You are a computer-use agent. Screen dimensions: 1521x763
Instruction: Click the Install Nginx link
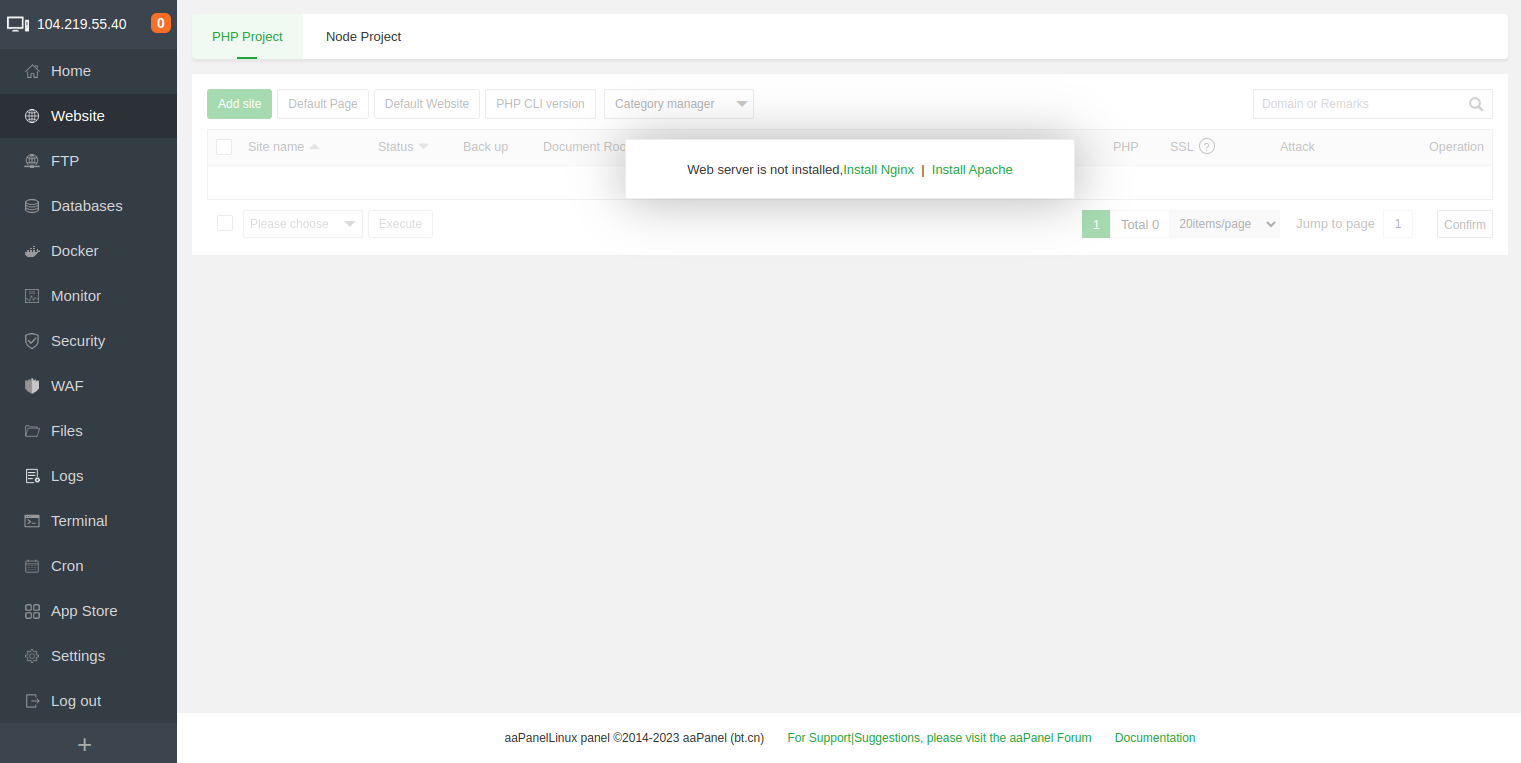878,170
